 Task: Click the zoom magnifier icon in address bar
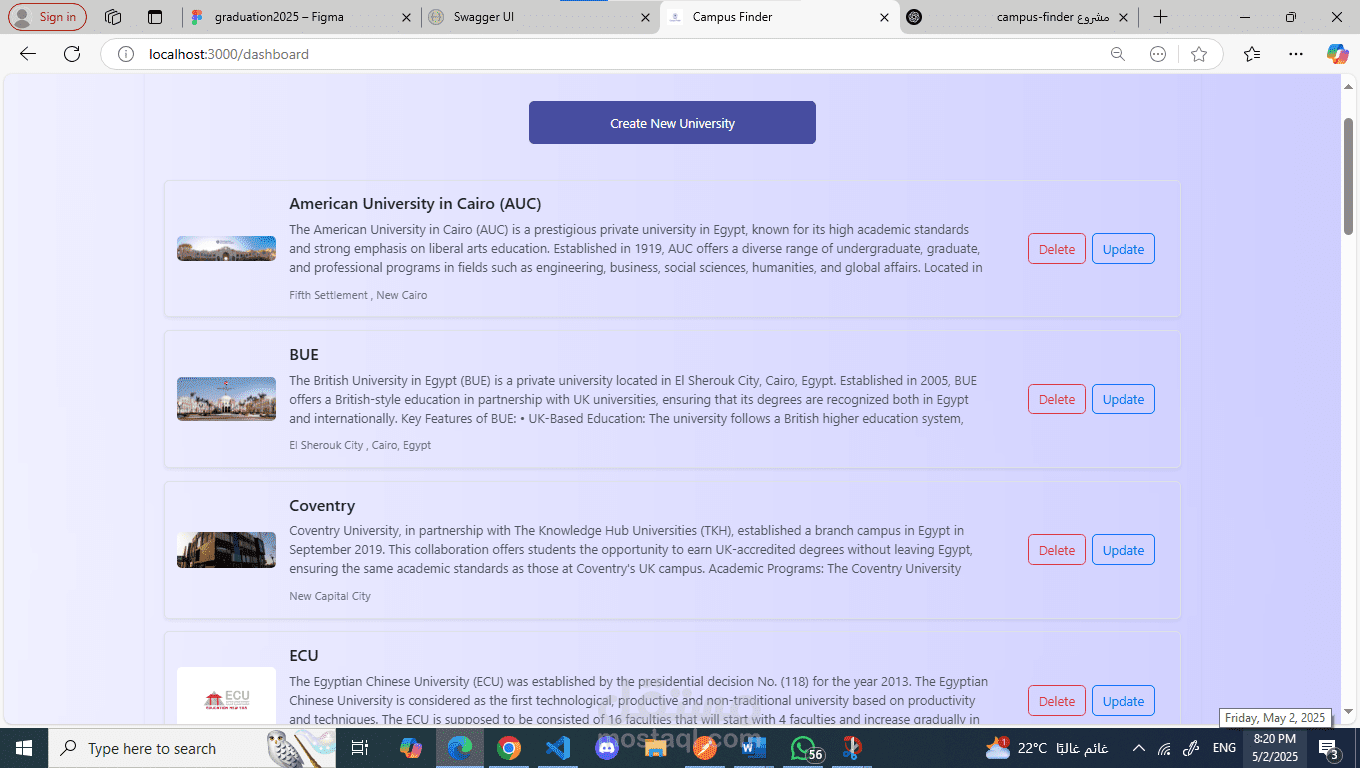pos(1118,54)
